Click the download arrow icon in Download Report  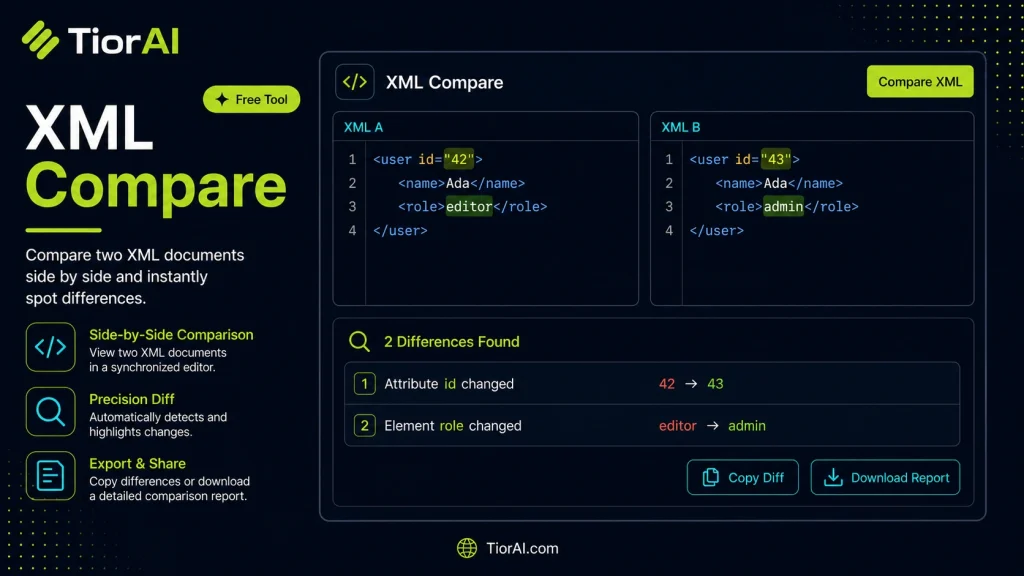(x=833, y=477)
